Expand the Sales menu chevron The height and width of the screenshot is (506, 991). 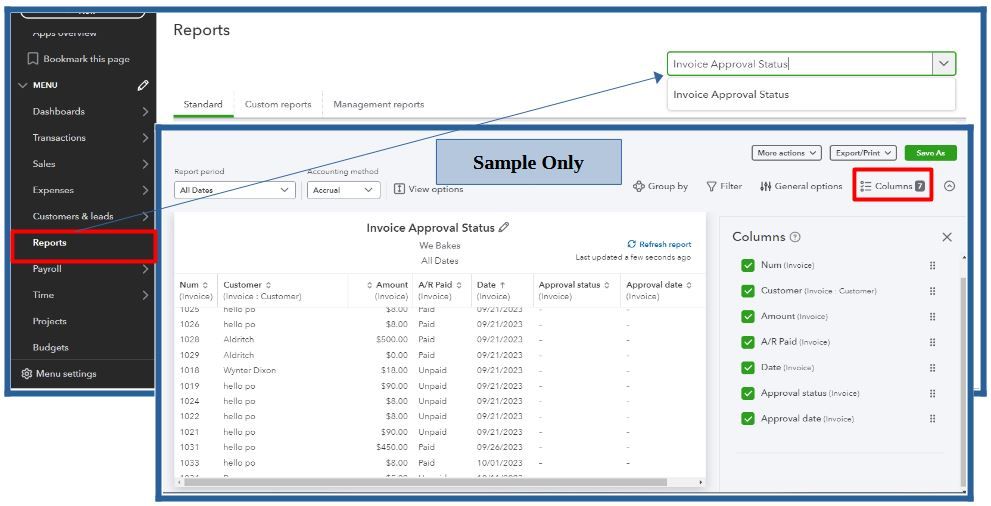[x=145, y=164]
